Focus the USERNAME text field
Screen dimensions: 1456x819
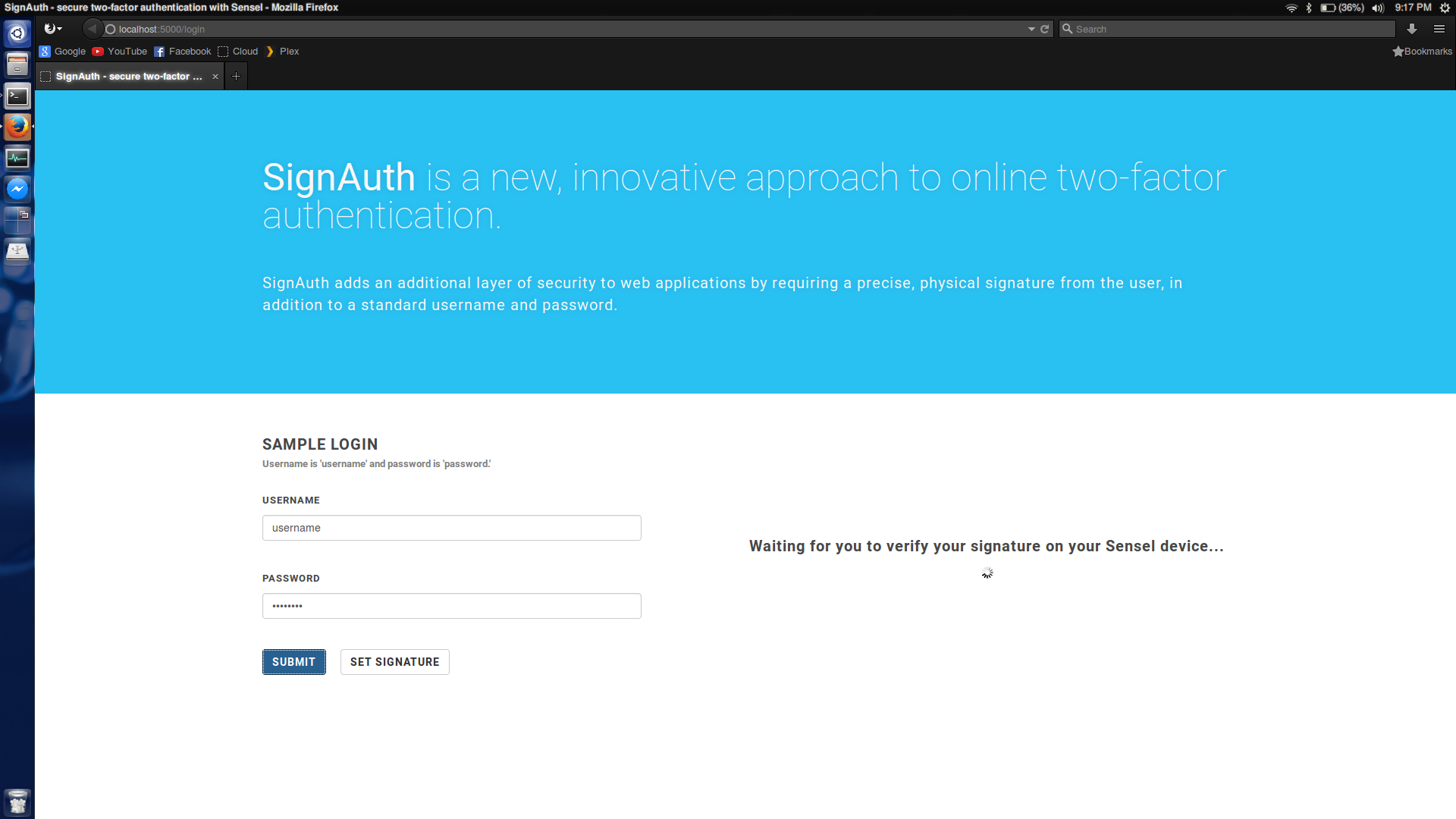451,528
